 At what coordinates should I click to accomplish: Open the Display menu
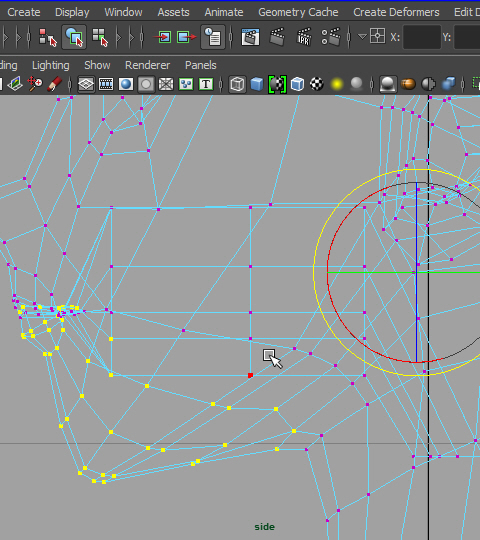click(x=72, y=12)
